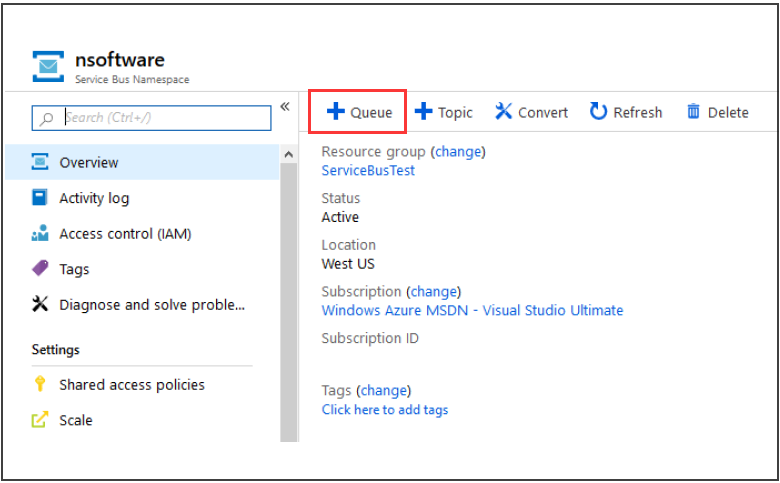Click the Refresh toolbar label
780x483 pixels.
click(638, 113)
